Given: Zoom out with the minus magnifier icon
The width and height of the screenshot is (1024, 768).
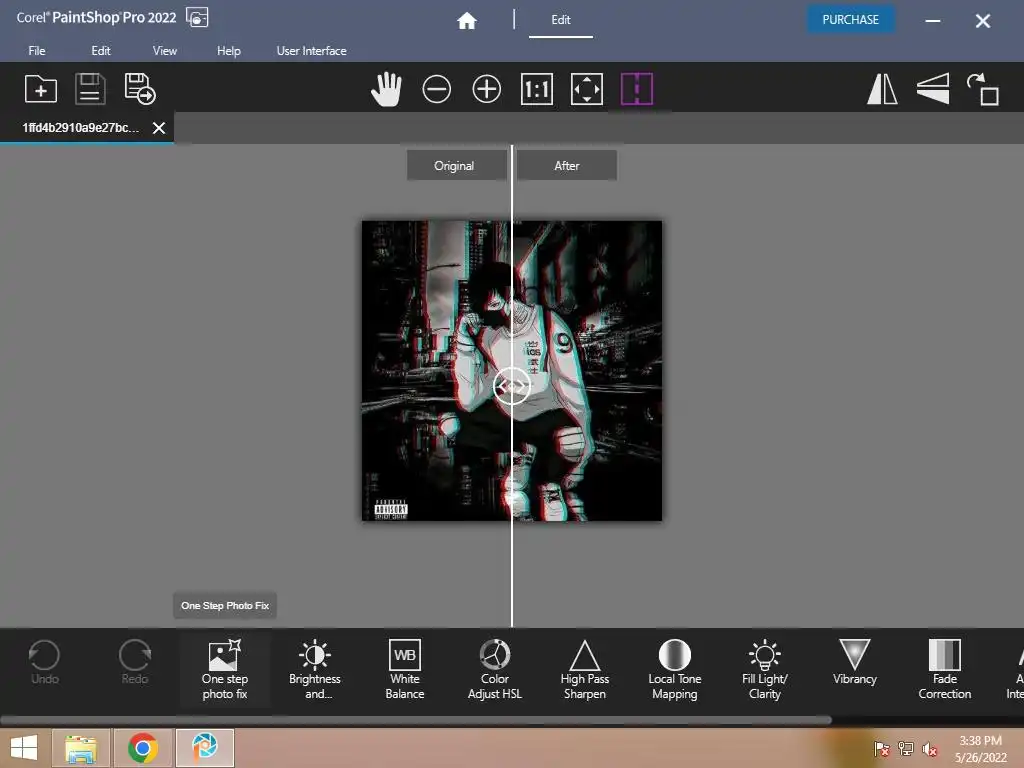Looking at the screenshot, I should tap(436, 89).
